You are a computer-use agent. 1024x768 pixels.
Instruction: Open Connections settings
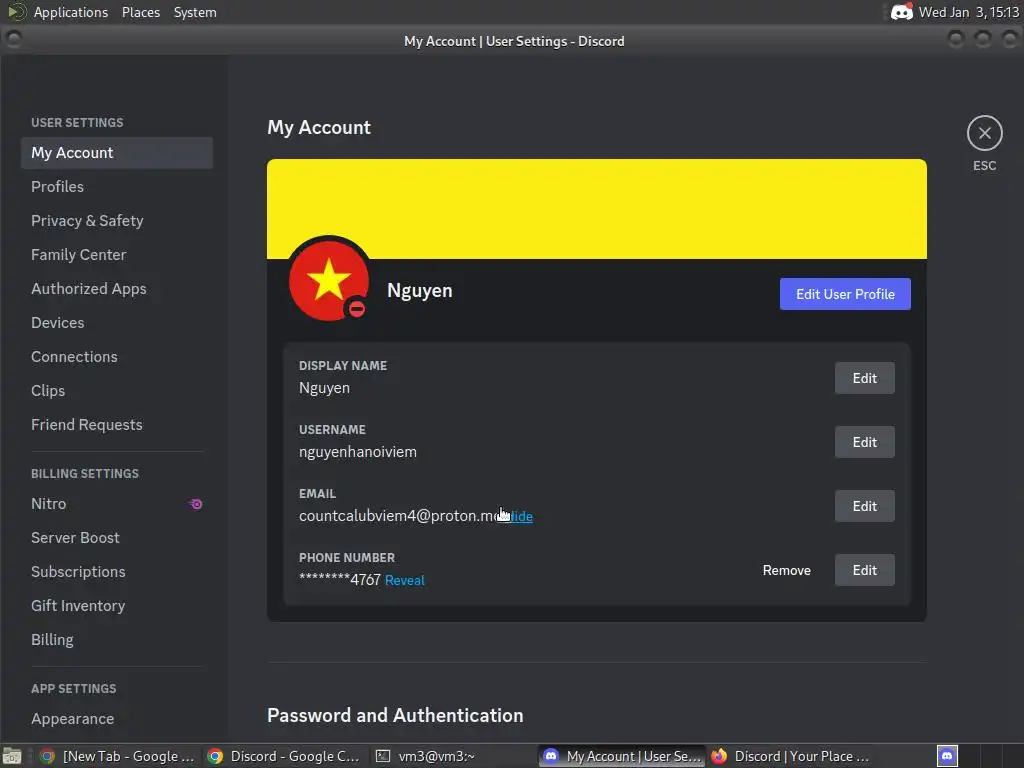point(117,357)
